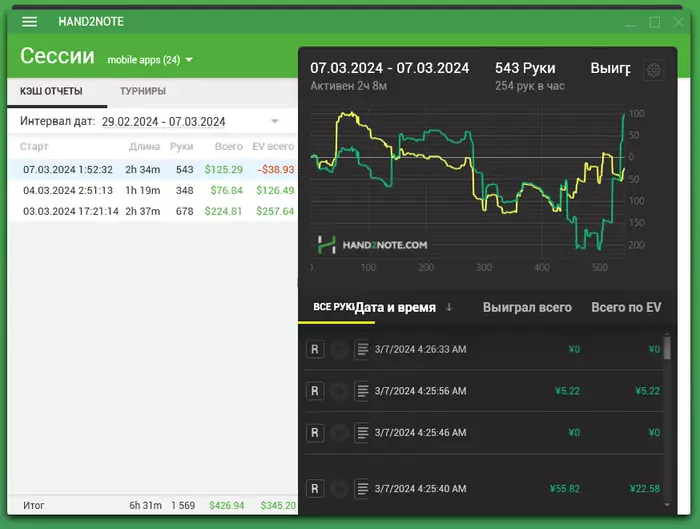Image resolution: width=700 pixels, height=529 pixels.
Task: Click the hands list scrollbar thumb
Action: (667, 348)
